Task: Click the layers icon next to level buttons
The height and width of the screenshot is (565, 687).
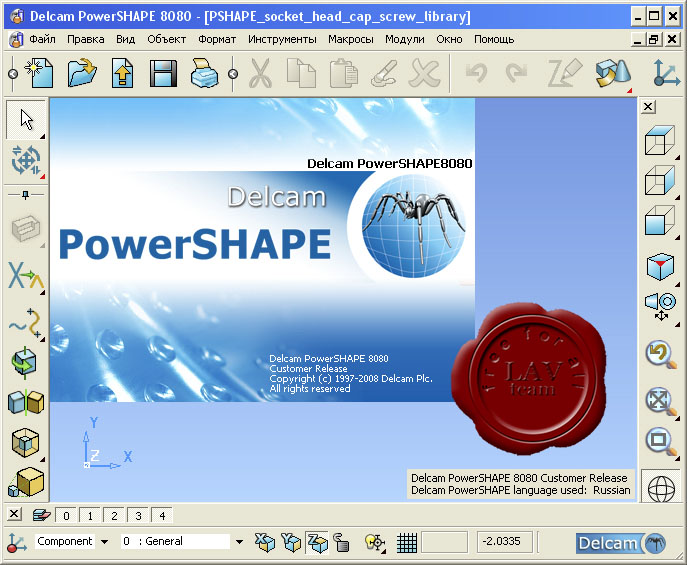Action: click(x=42, y=515)
